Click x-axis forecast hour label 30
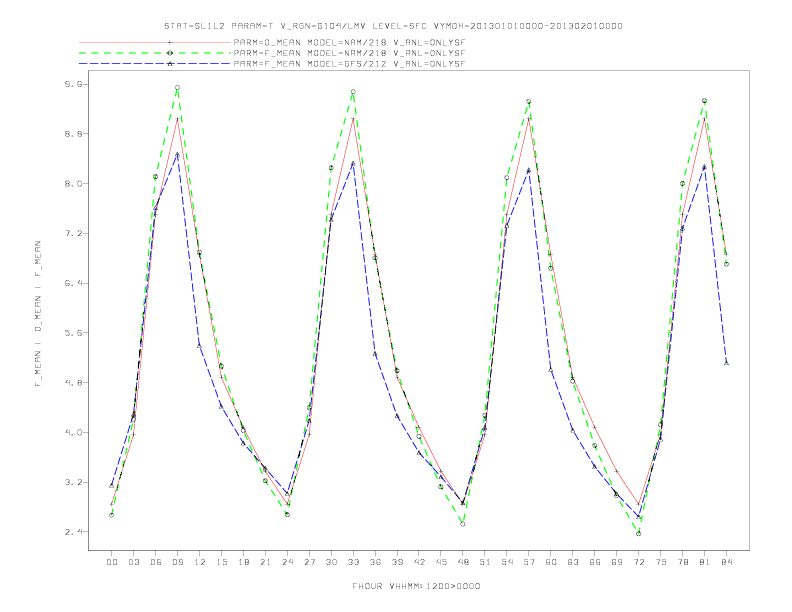 pyautogui.click(x=331, y=562)
